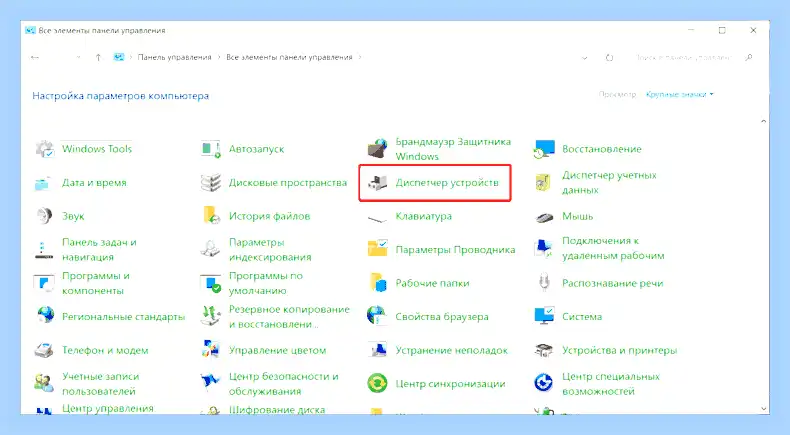Click Панель управления in the breadcrumb
Viewport: 790px width, 435px height.
(174, 57)
